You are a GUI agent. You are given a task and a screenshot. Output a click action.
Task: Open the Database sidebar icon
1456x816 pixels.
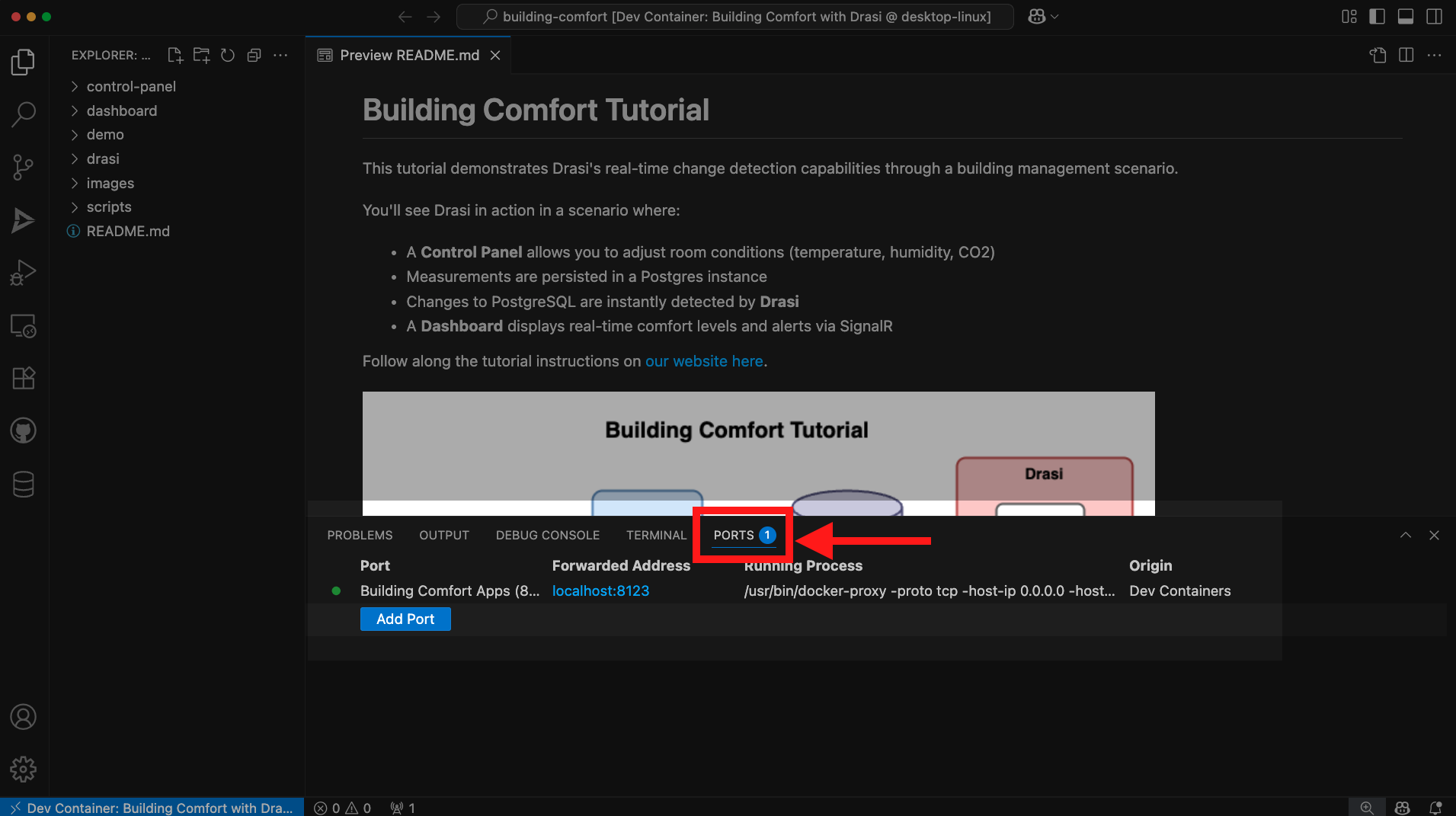pos(23,484)
